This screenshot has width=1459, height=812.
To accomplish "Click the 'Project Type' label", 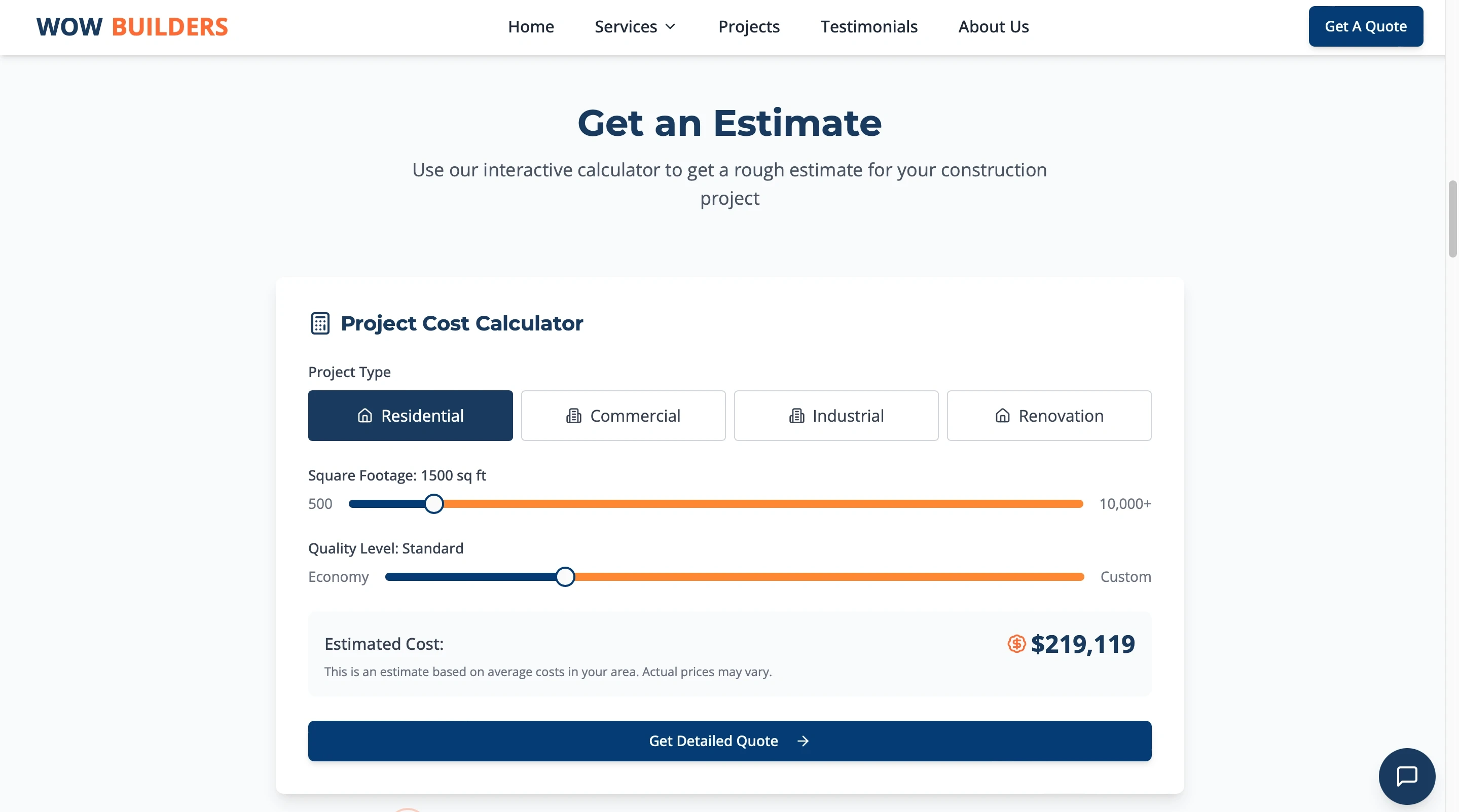I will coord(349,372).
